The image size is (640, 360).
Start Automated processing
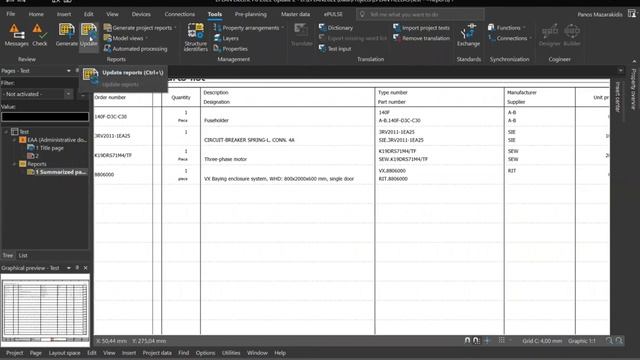click(x=136, y=49)
